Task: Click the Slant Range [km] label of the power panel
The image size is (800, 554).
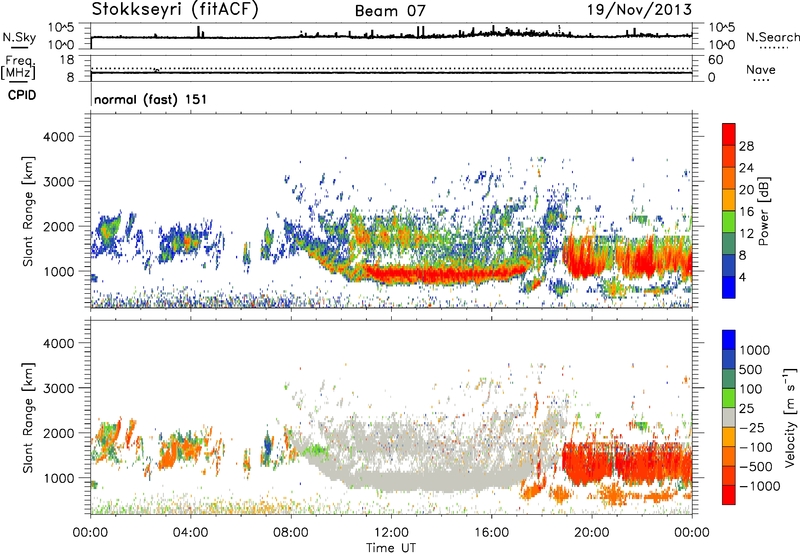Action: coord(28,211)
